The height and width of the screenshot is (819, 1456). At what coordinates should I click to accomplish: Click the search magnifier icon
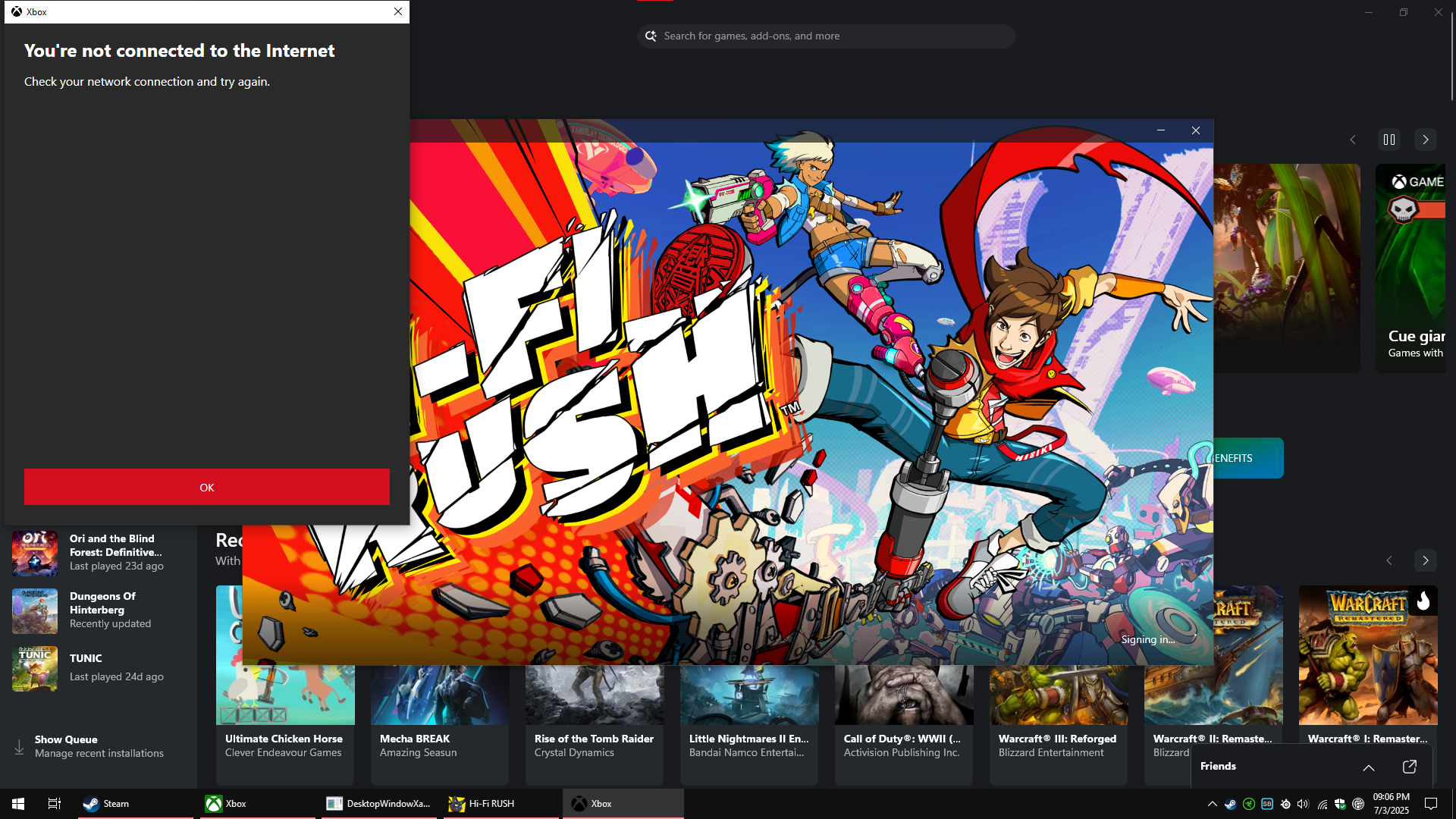click(x=651, y=36)
